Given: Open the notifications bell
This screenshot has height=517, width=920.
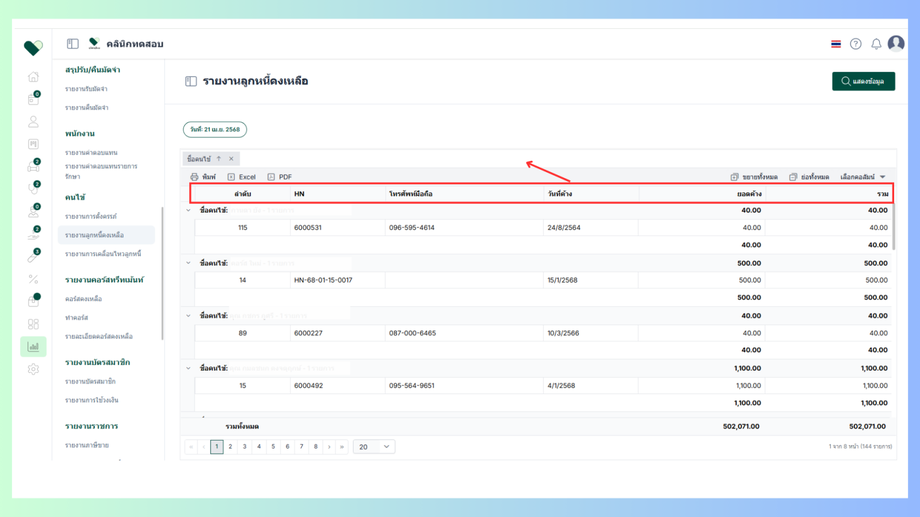Looking at the screenshot, I should tap(876, 44).
